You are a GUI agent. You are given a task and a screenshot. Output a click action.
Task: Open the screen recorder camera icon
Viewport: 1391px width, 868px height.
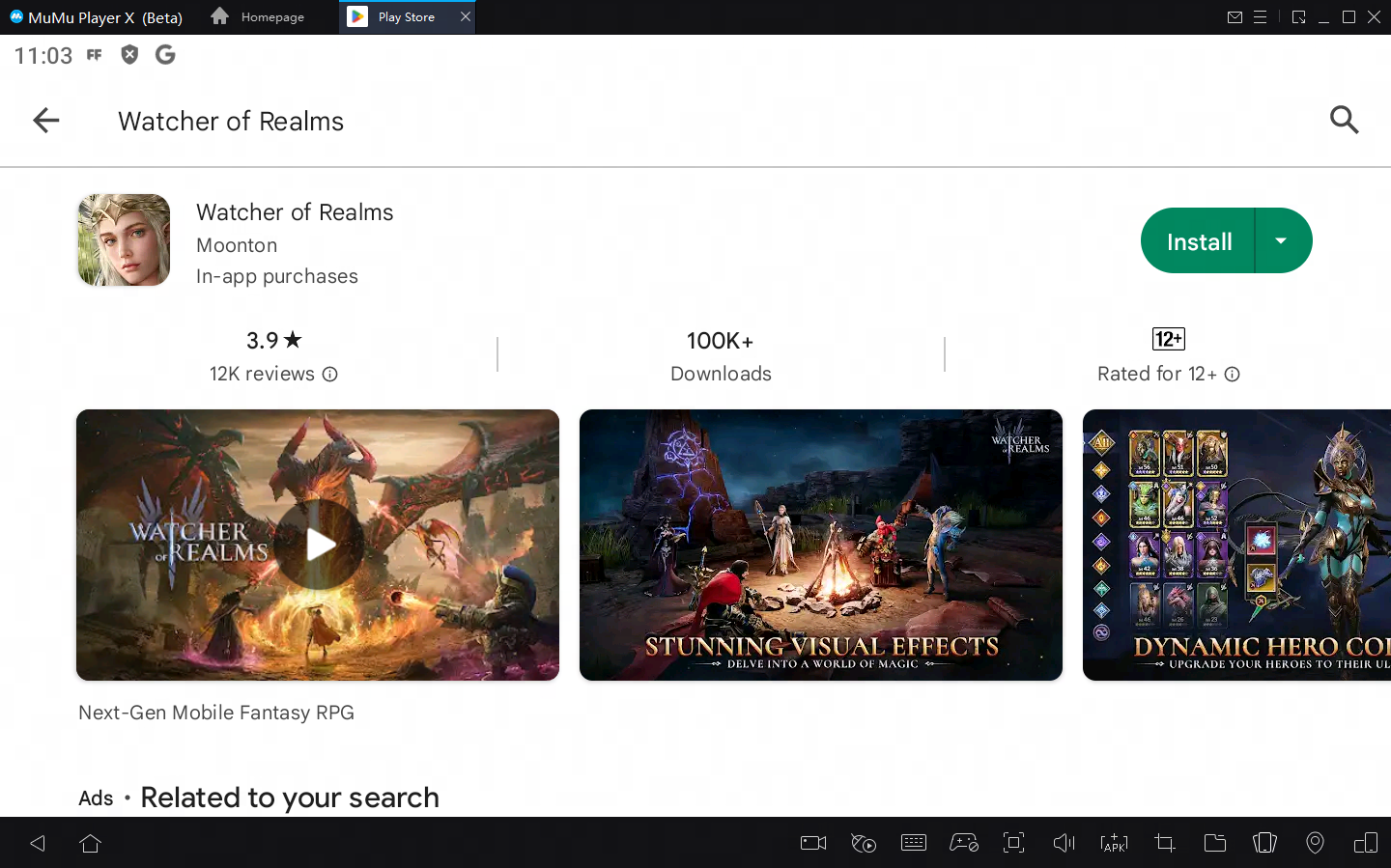(x=813, y=843)
